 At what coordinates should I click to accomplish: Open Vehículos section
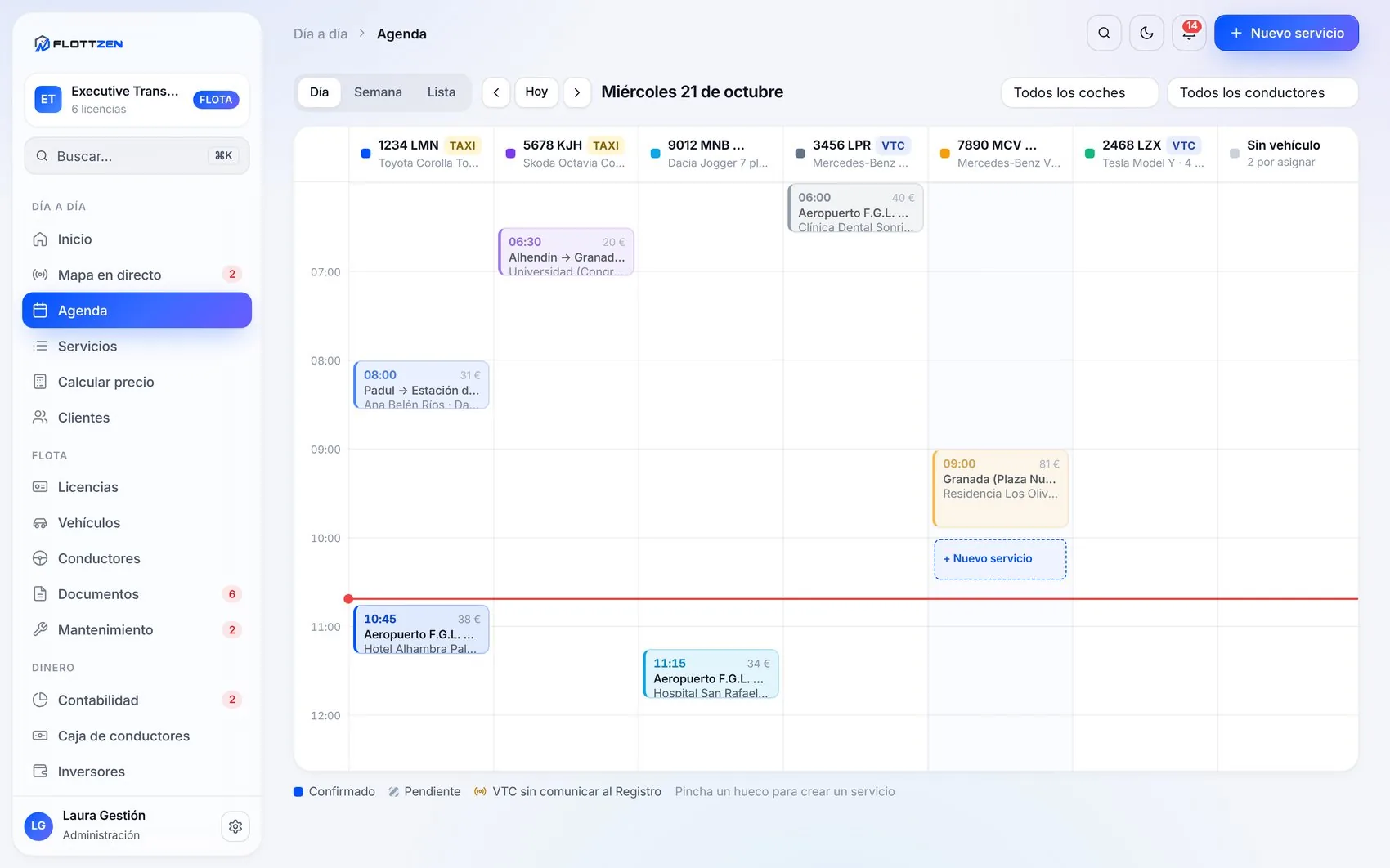click(137, 523)
